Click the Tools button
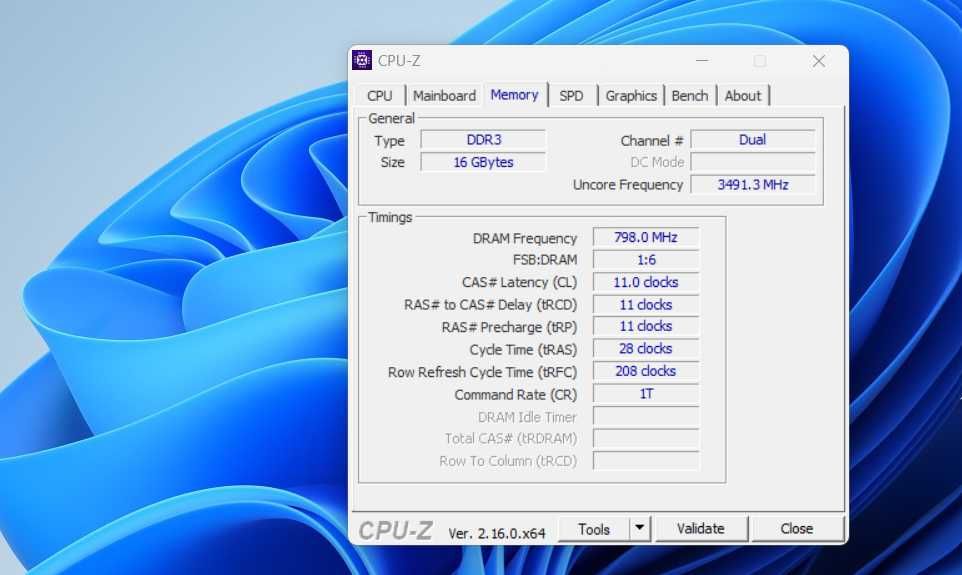This screenshot has width=962, height=575. click(594, 529)
